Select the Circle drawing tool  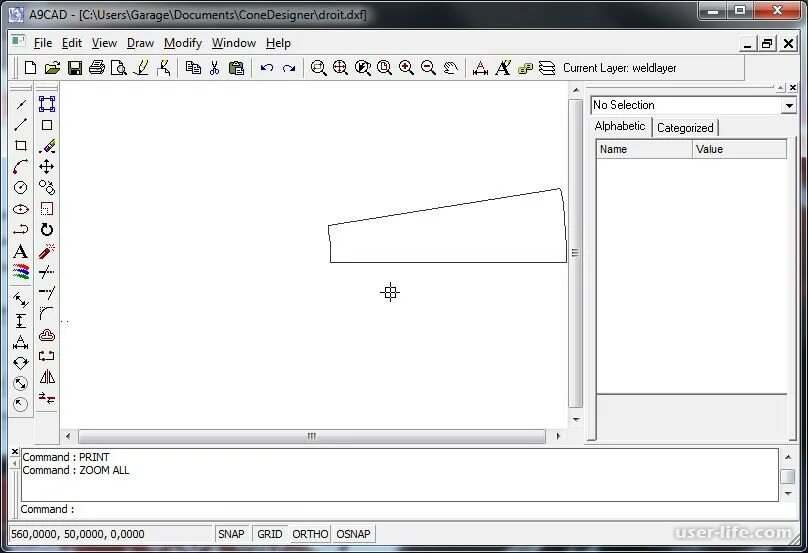point(21,188)
